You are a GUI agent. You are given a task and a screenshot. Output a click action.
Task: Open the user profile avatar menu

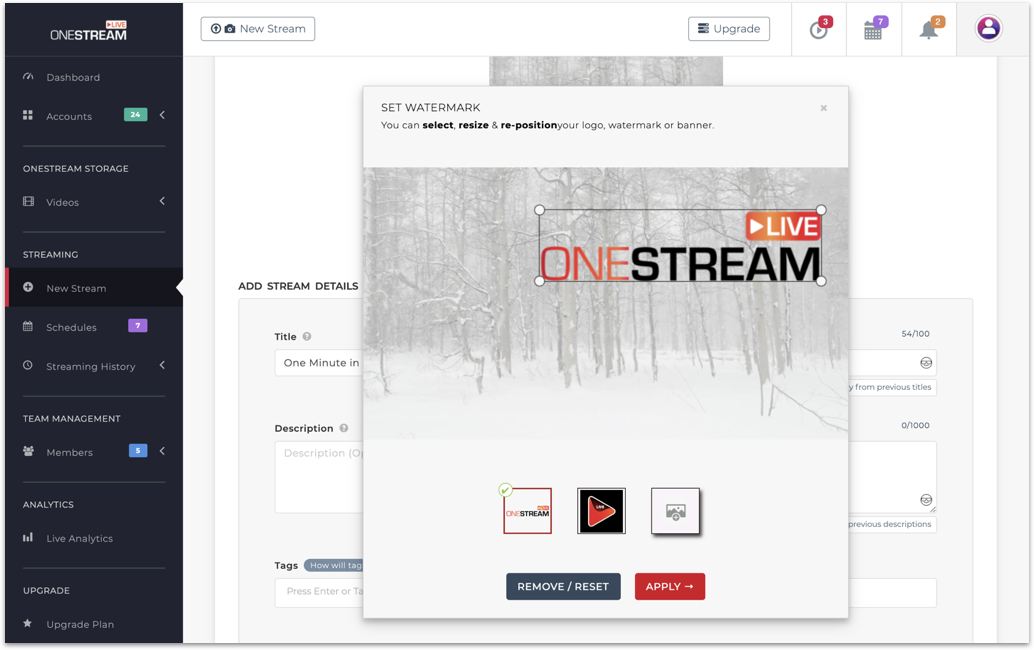click(988, 29)
